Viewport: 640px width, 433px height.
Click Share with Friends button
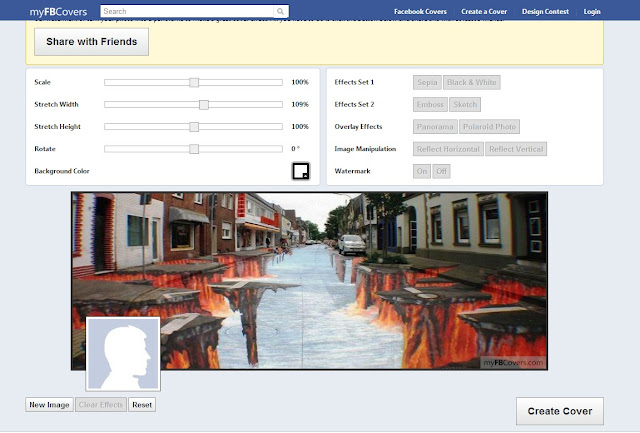tap(91, 42)
